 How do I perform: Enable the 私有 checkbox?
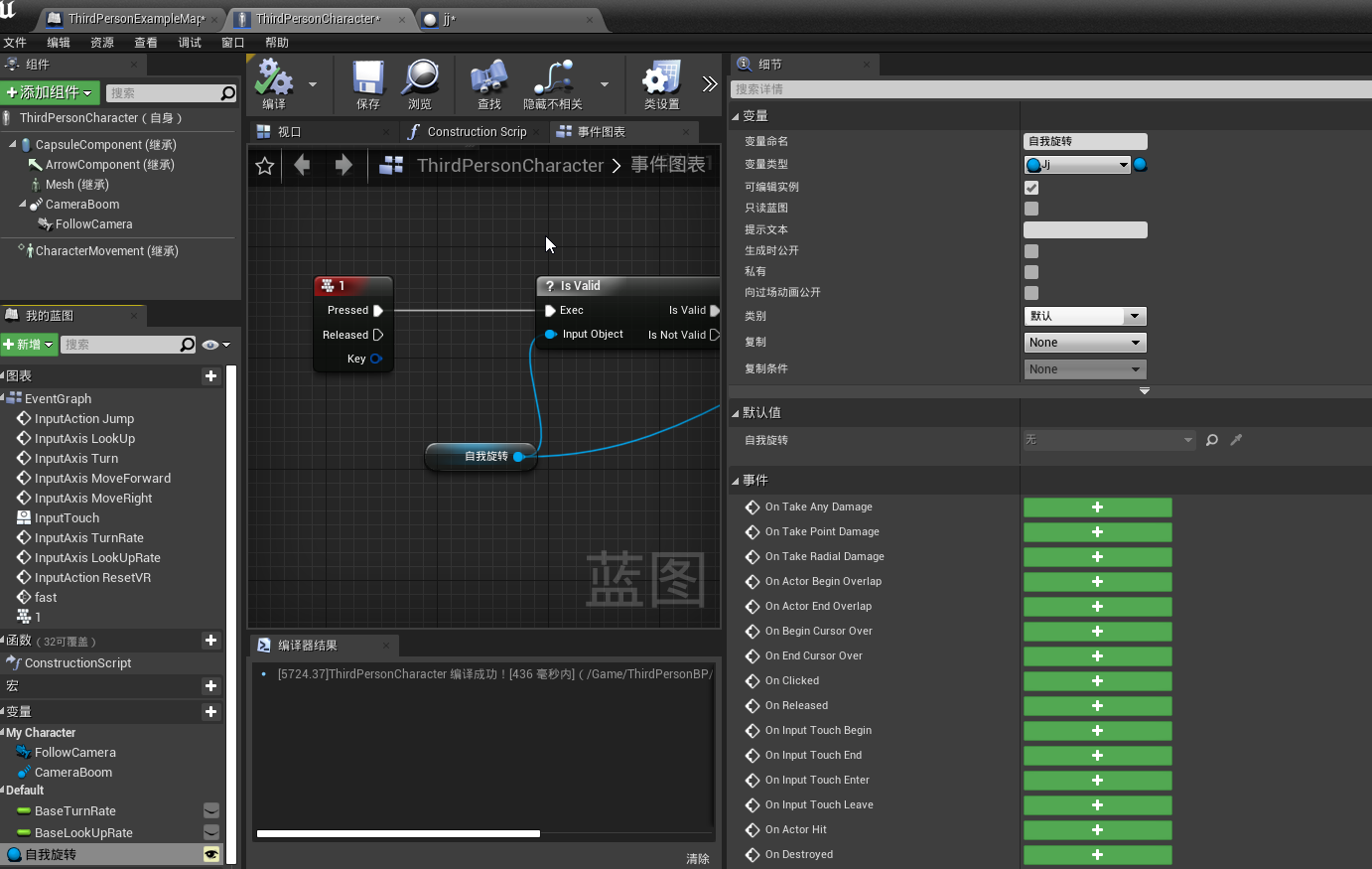click(1030, 271)
